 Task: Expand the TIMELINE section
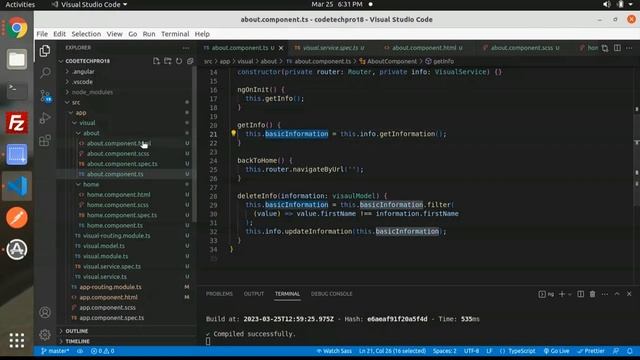77,341
